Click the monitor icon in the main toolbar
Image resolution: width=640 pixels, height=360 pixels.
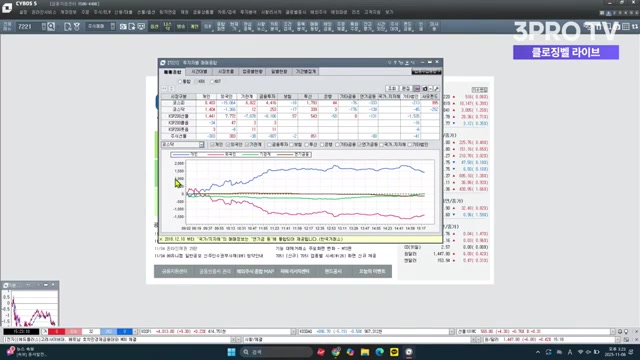click(141, 27)
